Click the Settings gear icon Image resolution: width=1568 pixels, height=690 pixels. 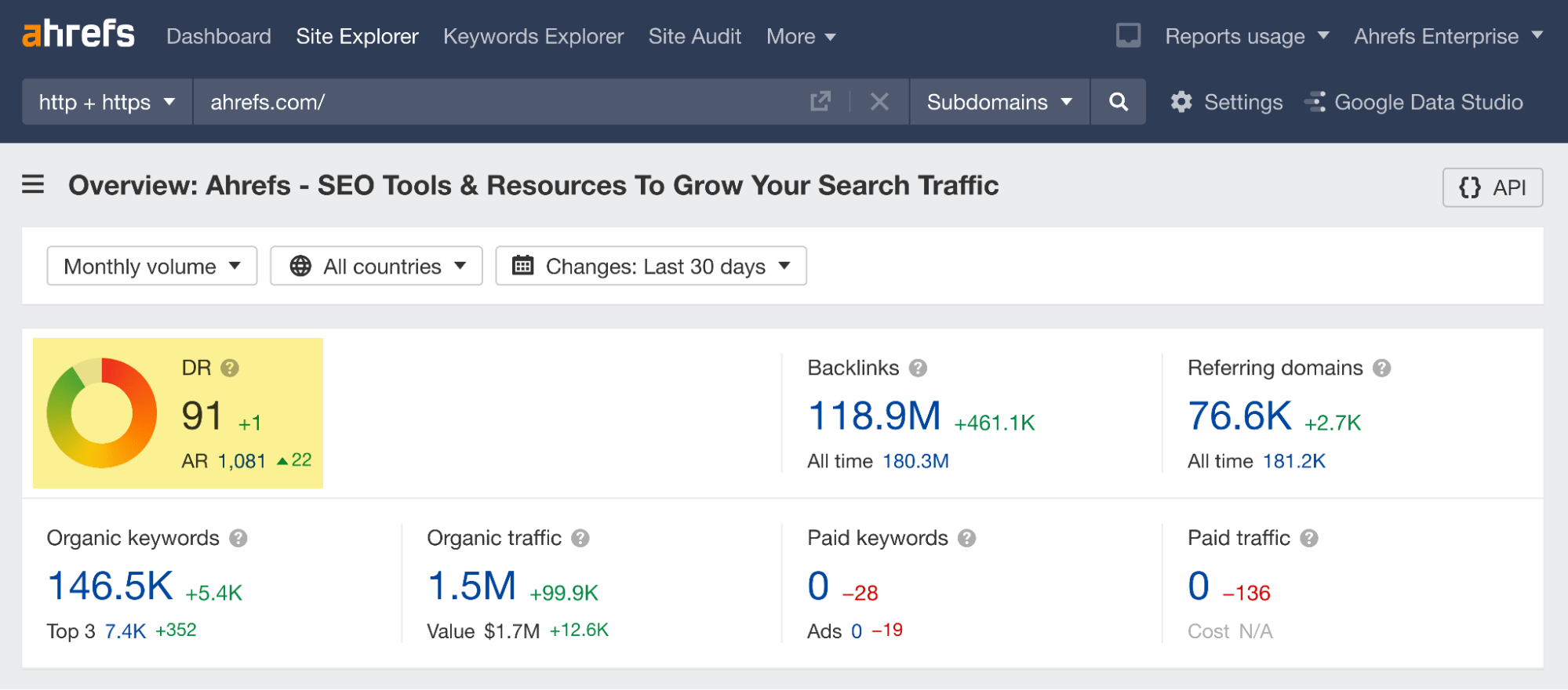[x=1181, y=102]
